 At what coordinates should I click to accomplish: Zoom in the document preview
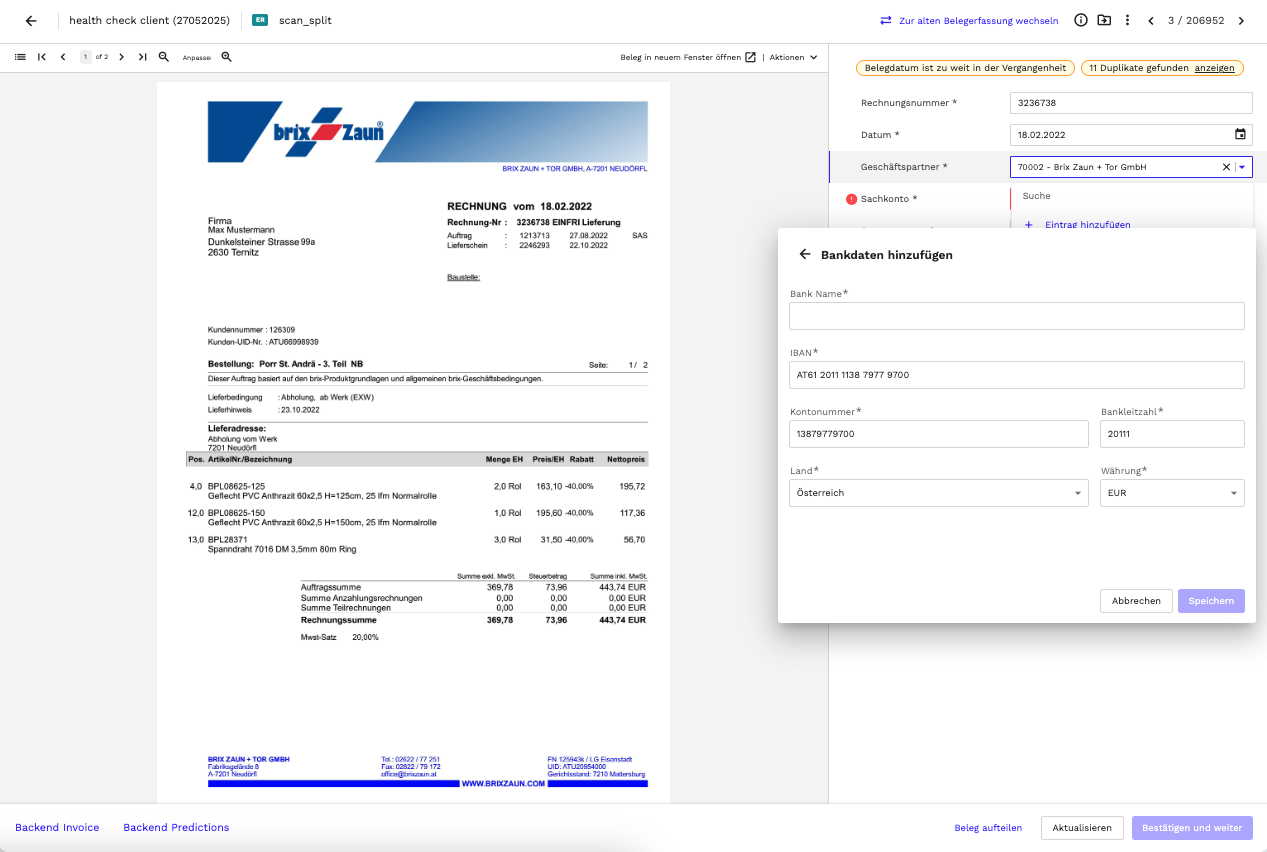[227, 57]
